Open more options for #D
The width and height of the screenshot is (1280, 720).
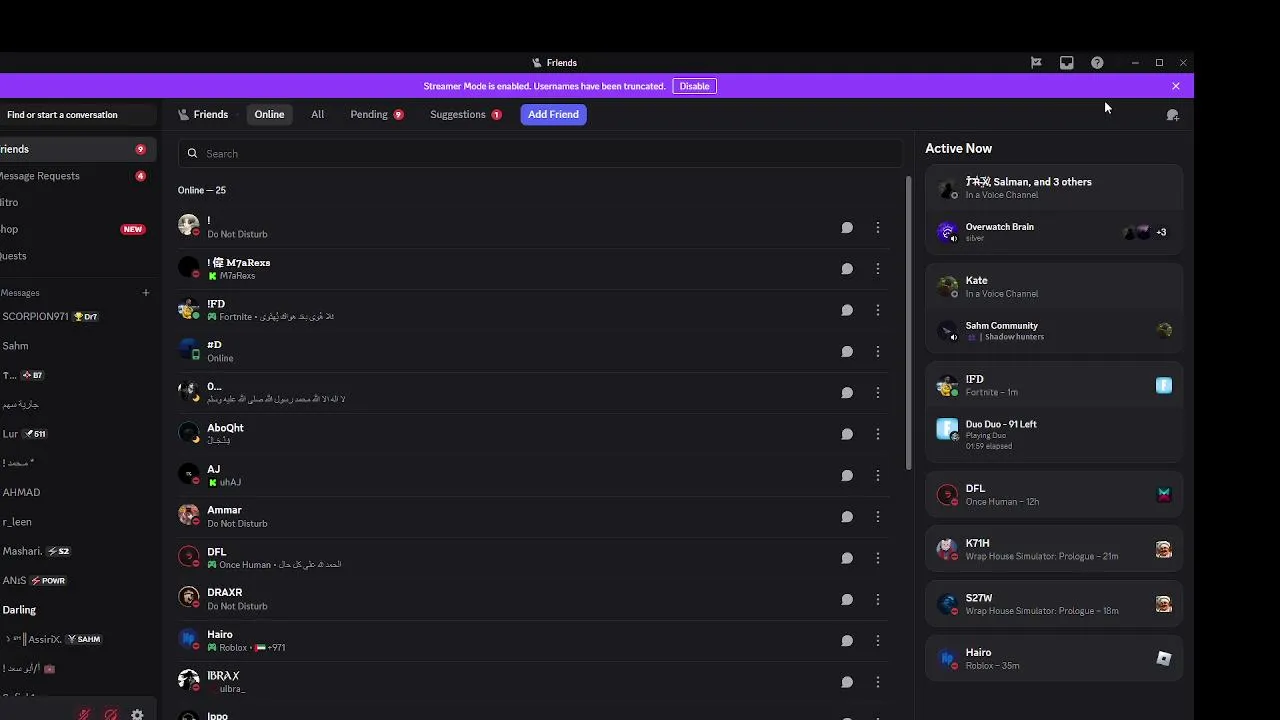click(878, 351)
